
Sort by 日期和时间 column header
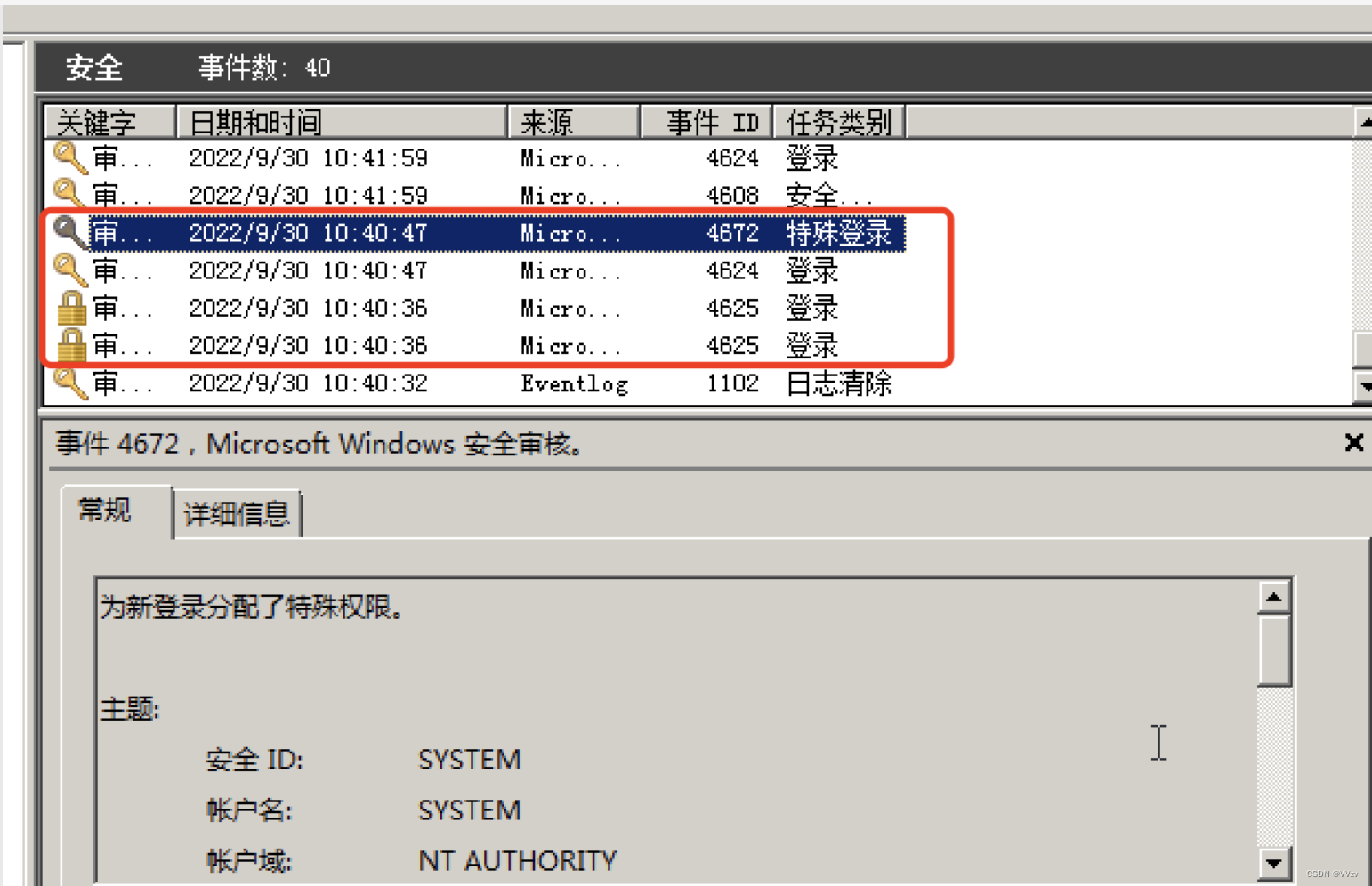342,122
